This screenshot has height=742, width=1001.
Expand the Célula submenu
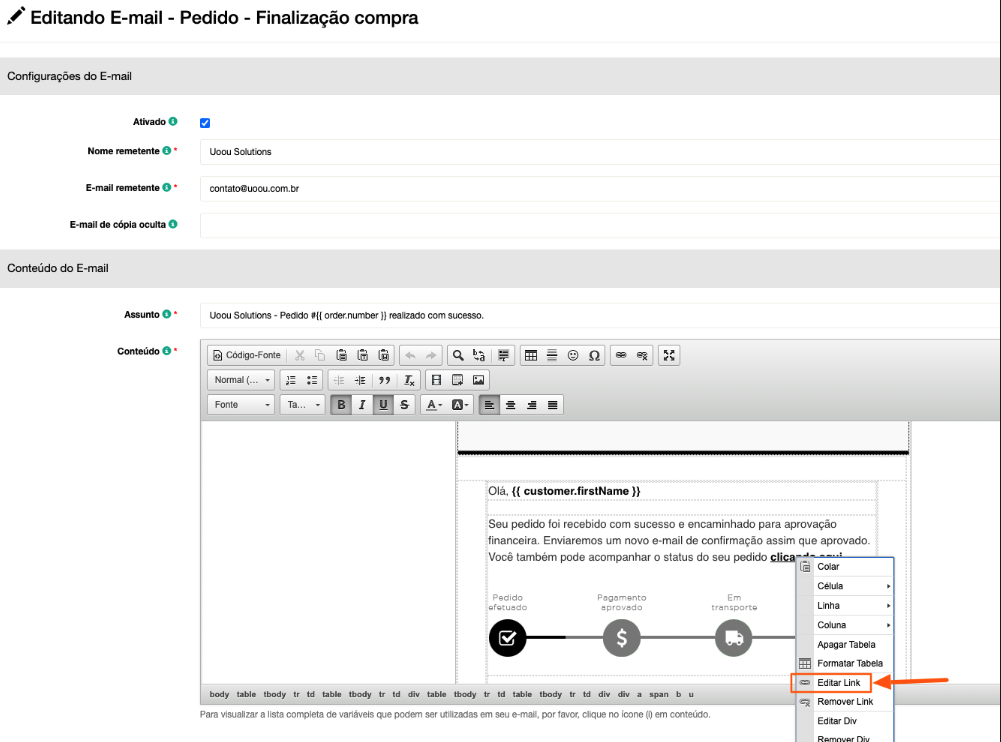click(845, 586)
